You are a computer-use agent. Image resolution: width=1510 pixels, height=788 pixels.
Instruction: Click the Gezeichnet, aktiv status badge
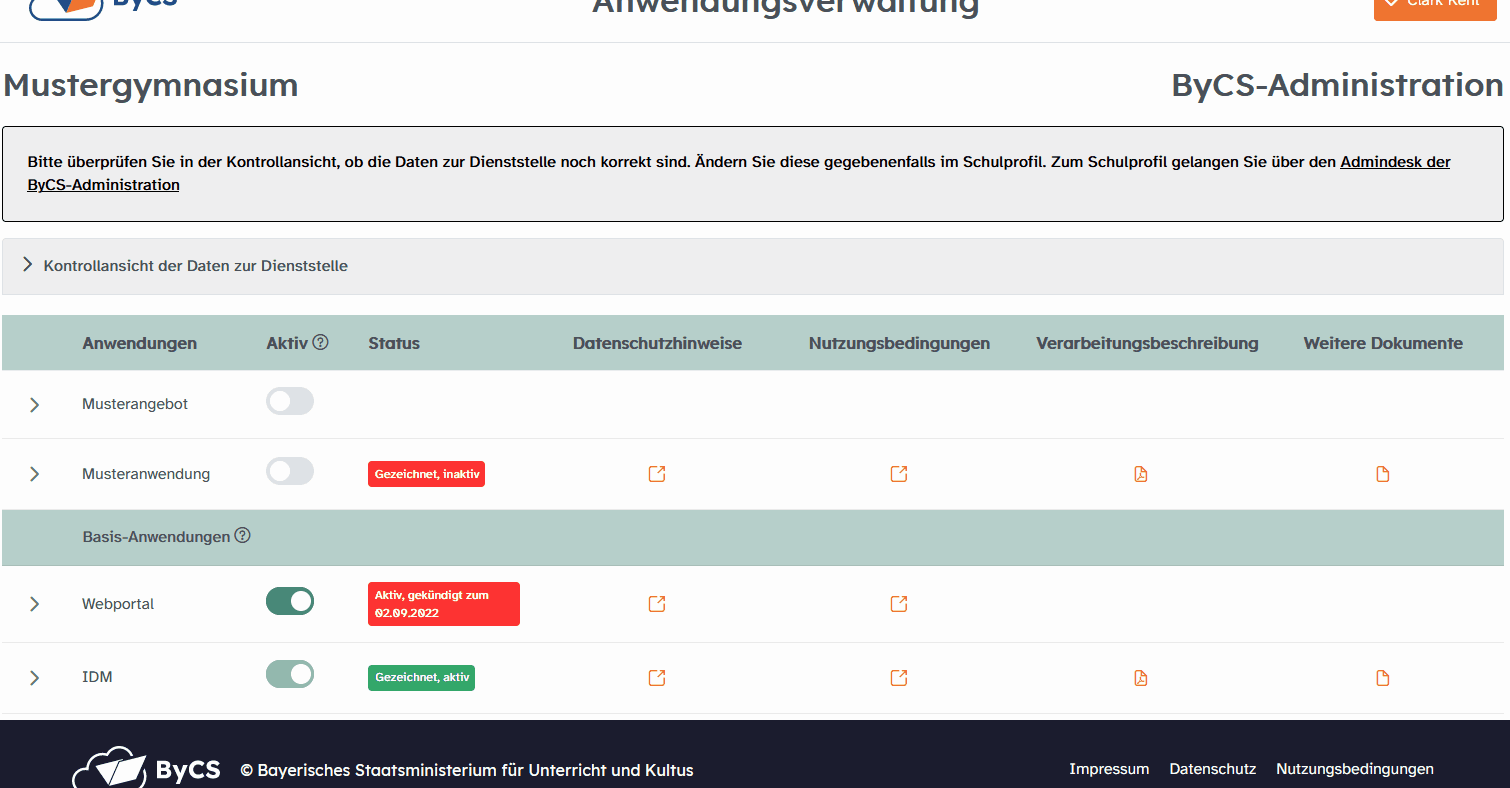pyautogui.click(x=421, y=677)
